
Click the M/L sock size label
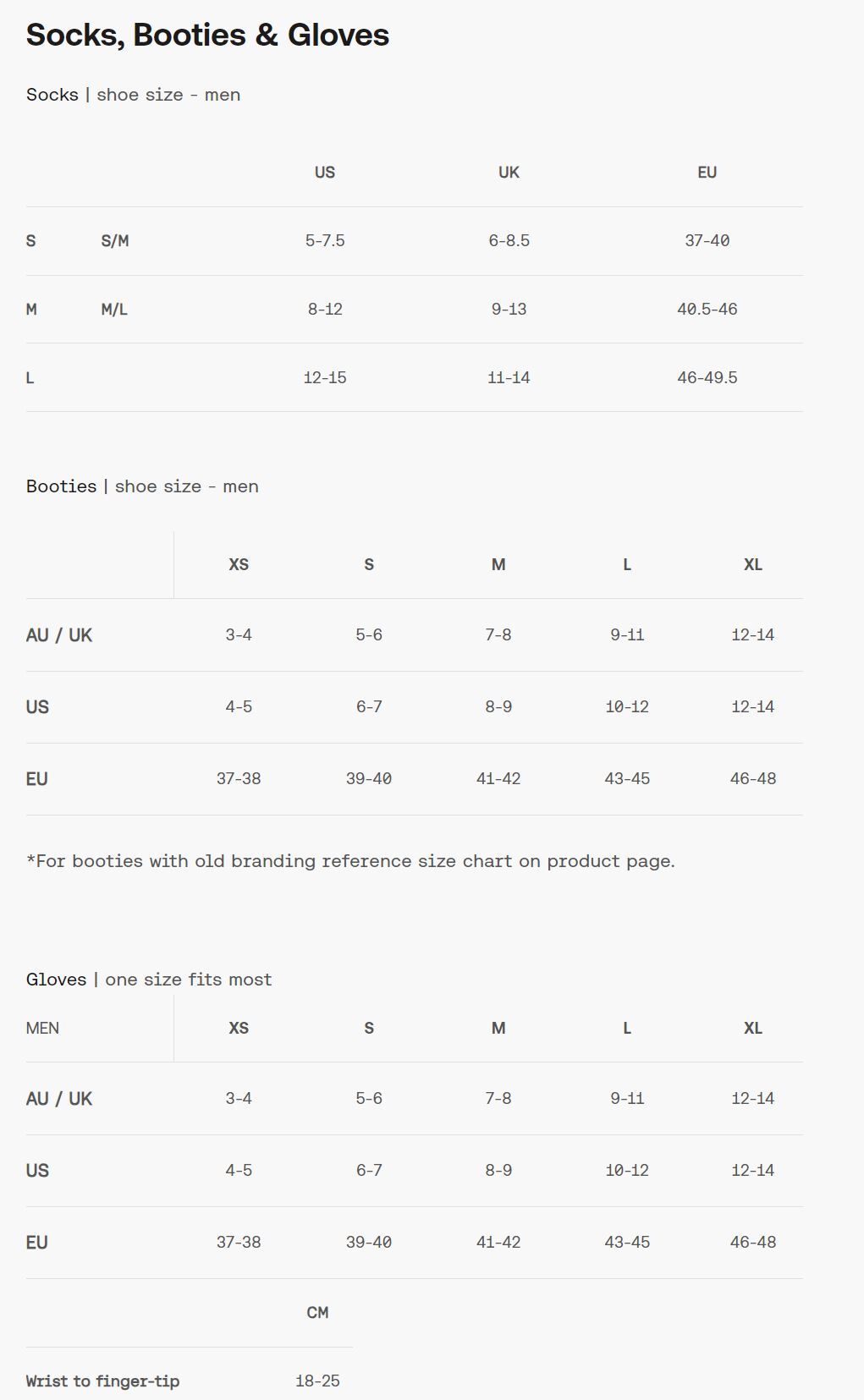(114, 310)
